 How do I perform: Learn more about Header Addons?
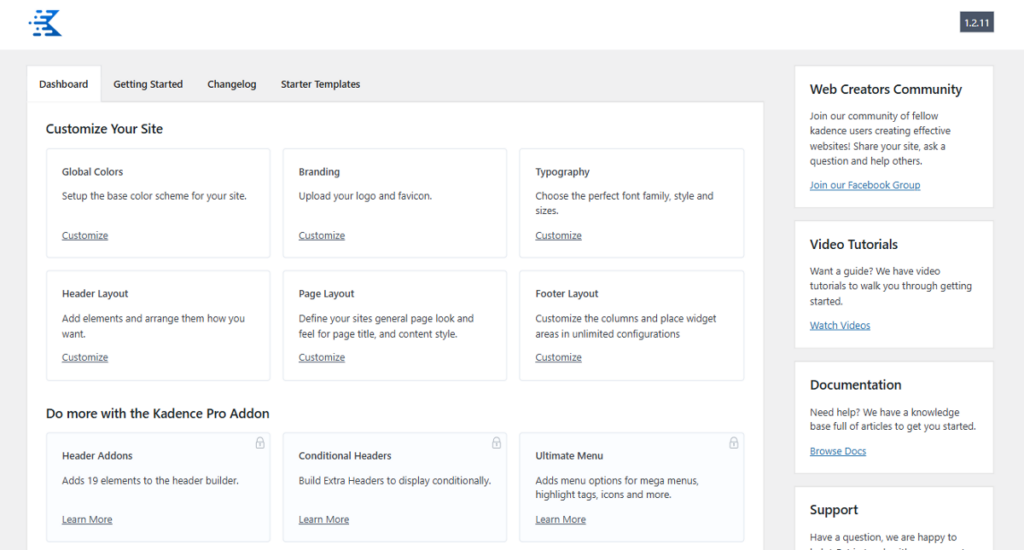coord(87,519)
